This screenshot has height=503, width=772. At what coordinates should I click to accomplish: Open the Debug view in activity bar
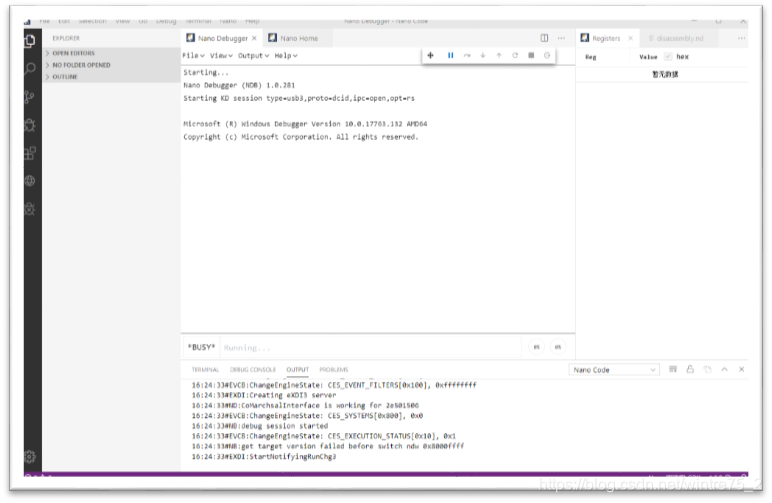pos(30,125)
